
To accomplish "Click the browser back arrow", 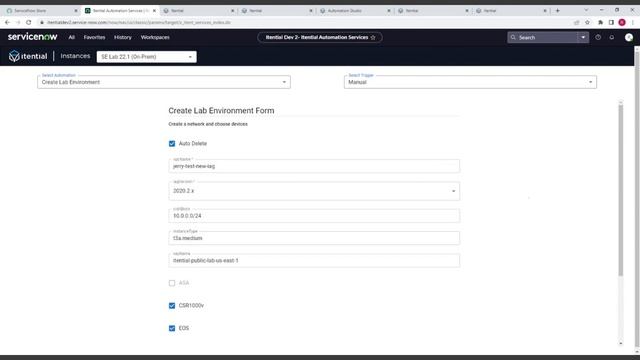I will (7, 22).
